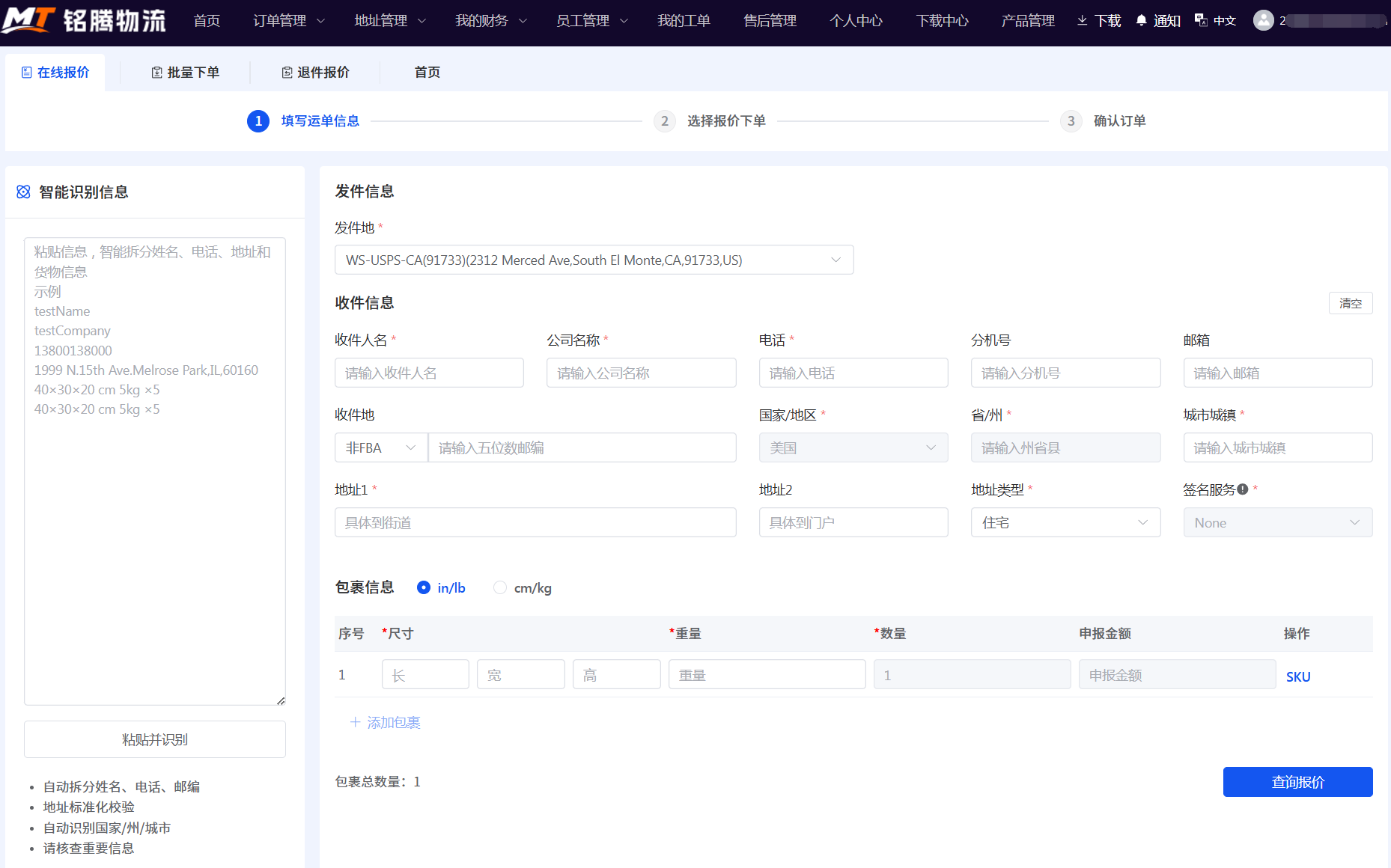Click the 电话 input field
This screenshot has height=868, width=1391.
853,373
